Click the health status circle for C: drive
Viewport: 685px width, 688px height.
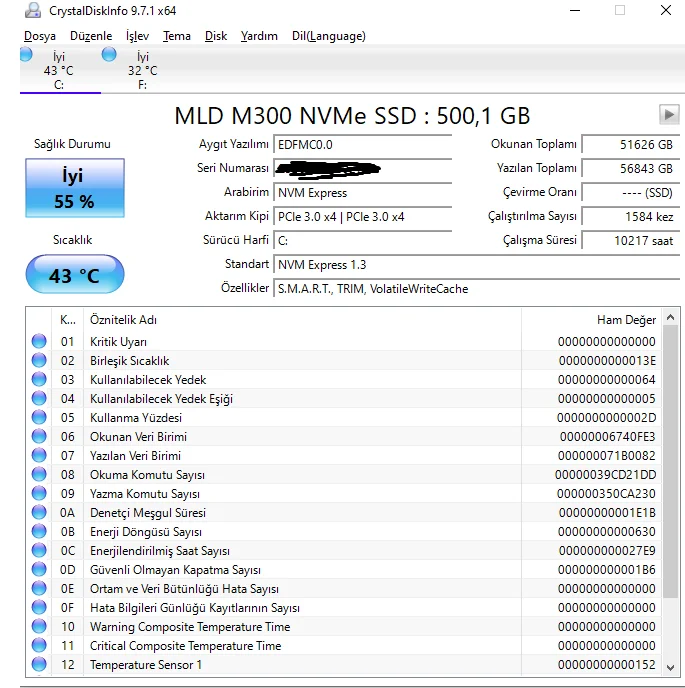click(26, 54)
